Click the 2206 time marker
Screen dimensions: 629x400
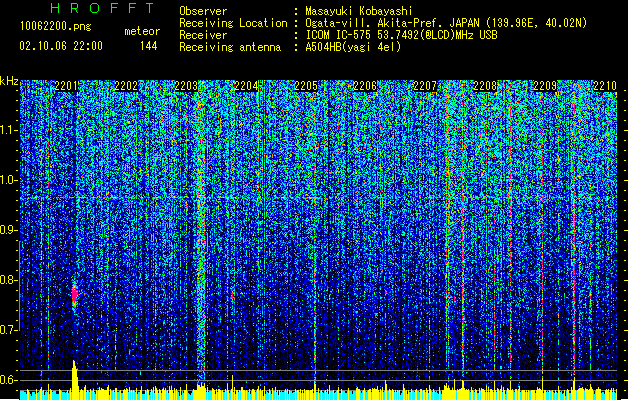point(365,86)
